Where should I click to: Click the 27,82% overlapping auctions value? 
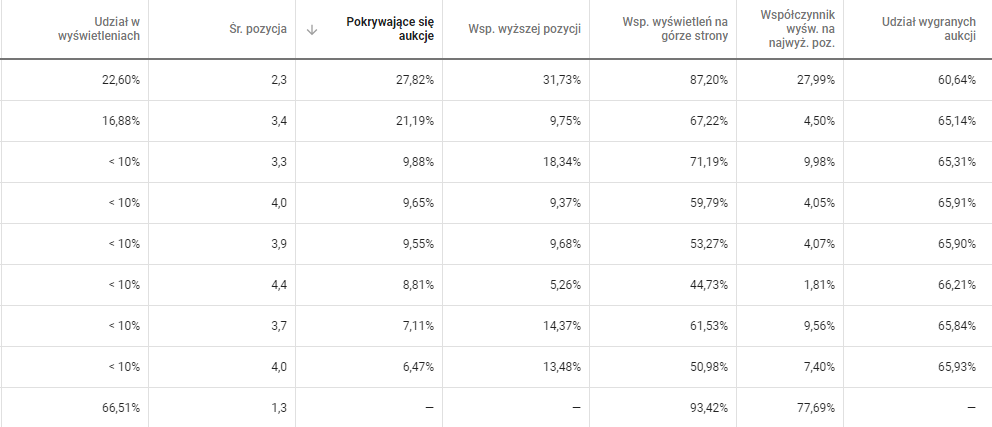(414, 80)
